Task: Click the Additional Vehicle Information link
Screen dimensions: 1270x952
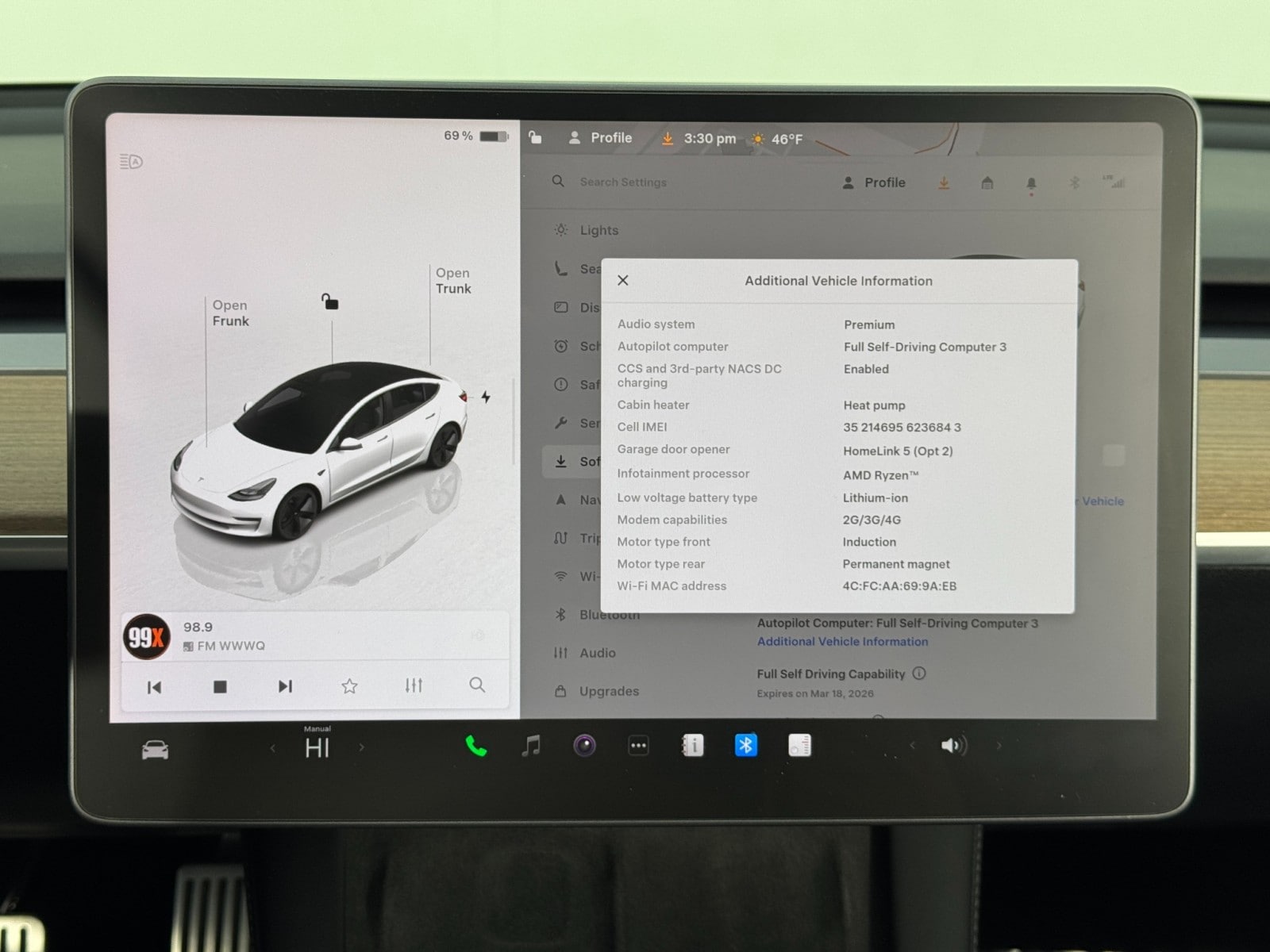Action: [842, 642]
